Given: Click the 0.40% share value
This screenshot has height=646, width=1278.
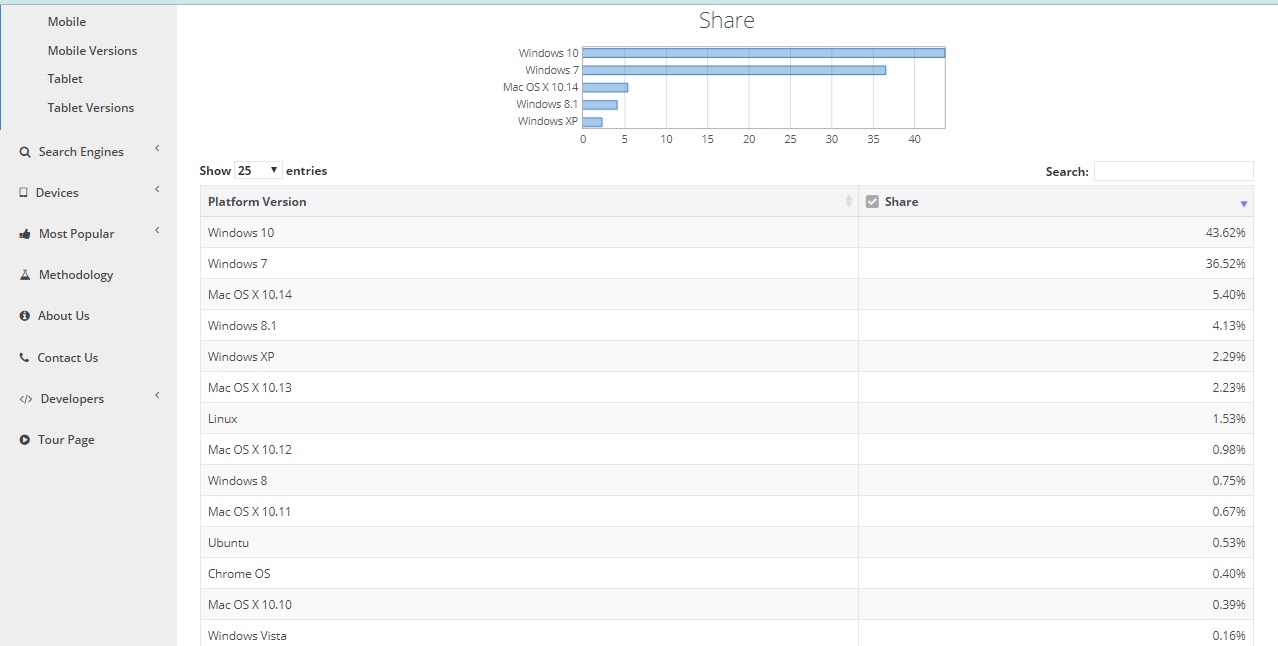Looking at the screenshot, I should [1229, 574].
